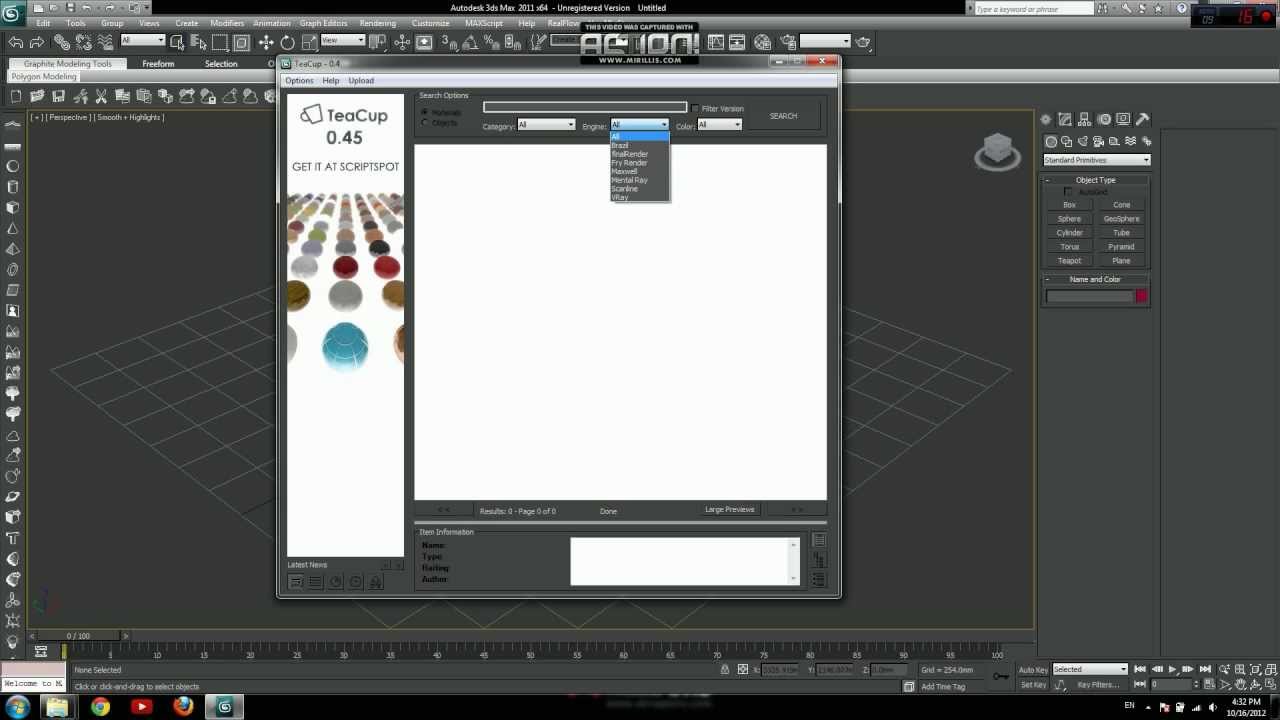Click the Redo arrow in main toolbar
The height and width of the screenshot is (720, 1280).
tap(37, 42)
